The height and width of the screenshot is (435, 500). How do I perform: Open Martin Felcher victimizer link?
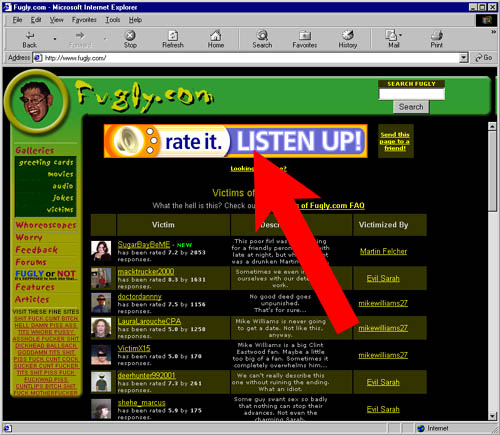(383, 251)
